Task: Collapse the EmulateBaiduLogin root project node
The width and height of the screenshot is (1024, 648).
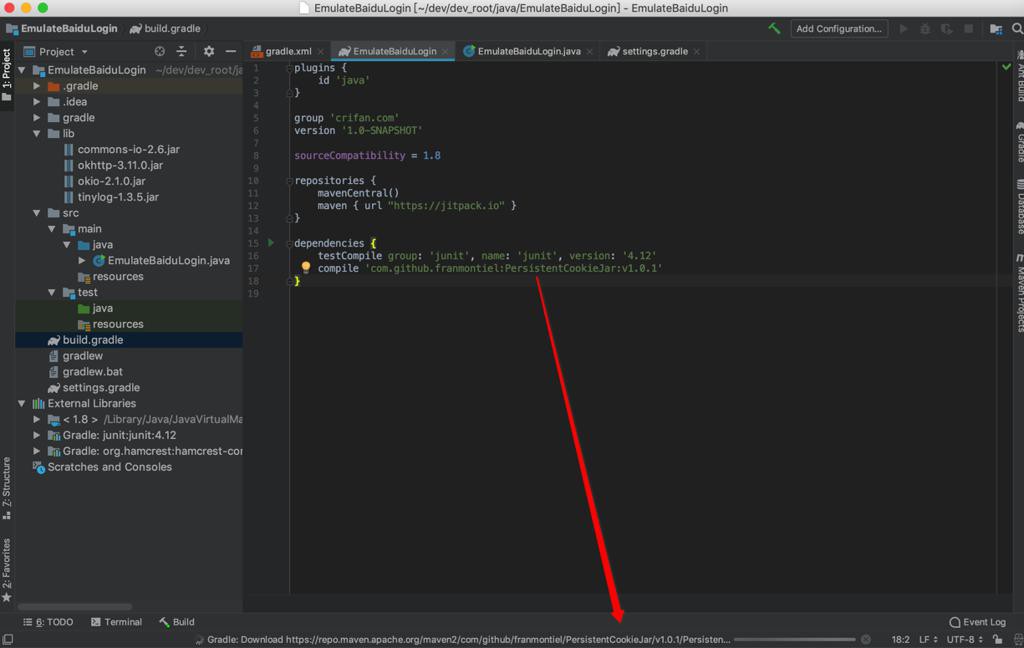Action: pyautogui.click(x=22, y=70)
